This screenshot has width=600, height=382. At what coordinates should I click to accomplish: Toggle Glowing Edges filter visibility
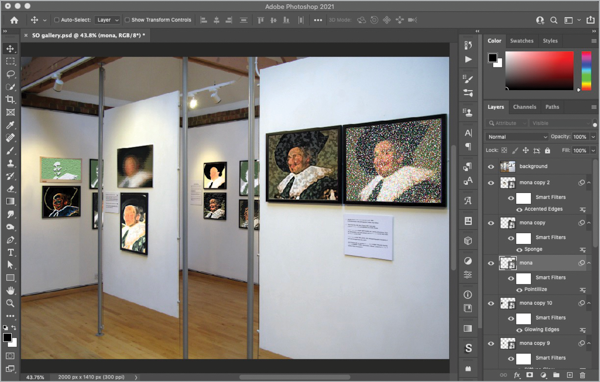(519, 330)
